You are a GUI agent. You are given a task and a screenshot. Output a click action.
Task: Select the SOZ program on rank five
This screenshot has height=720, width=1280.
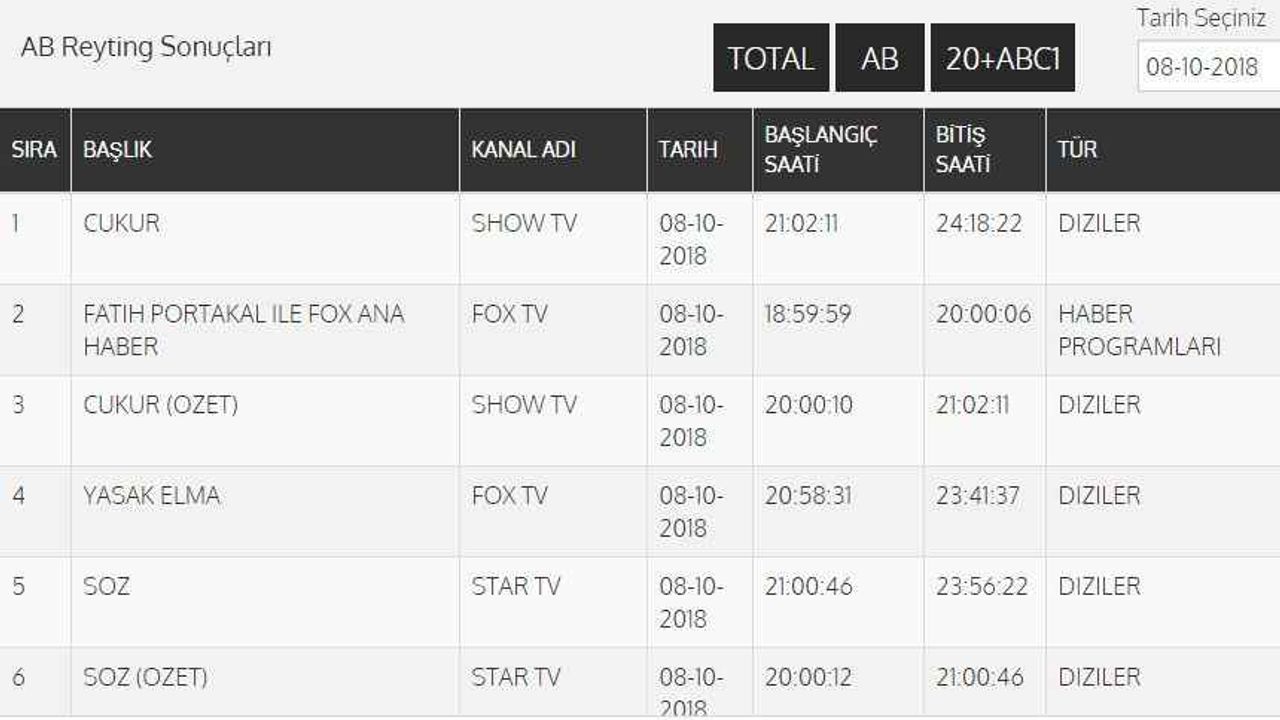coord(106,586)
